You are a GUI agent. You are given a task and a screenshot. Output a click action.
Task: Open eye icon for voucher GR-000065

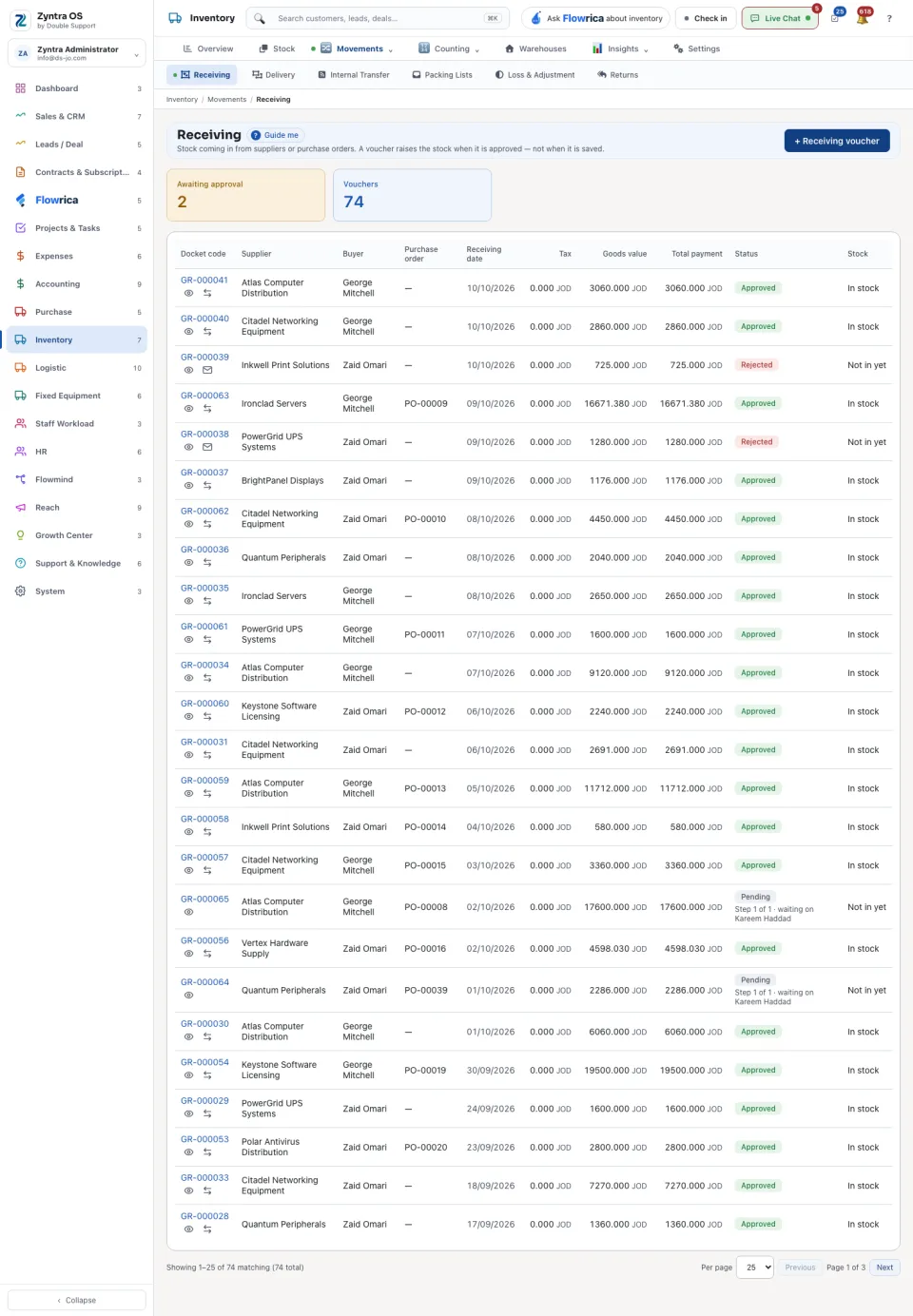[x=188, y=912]
